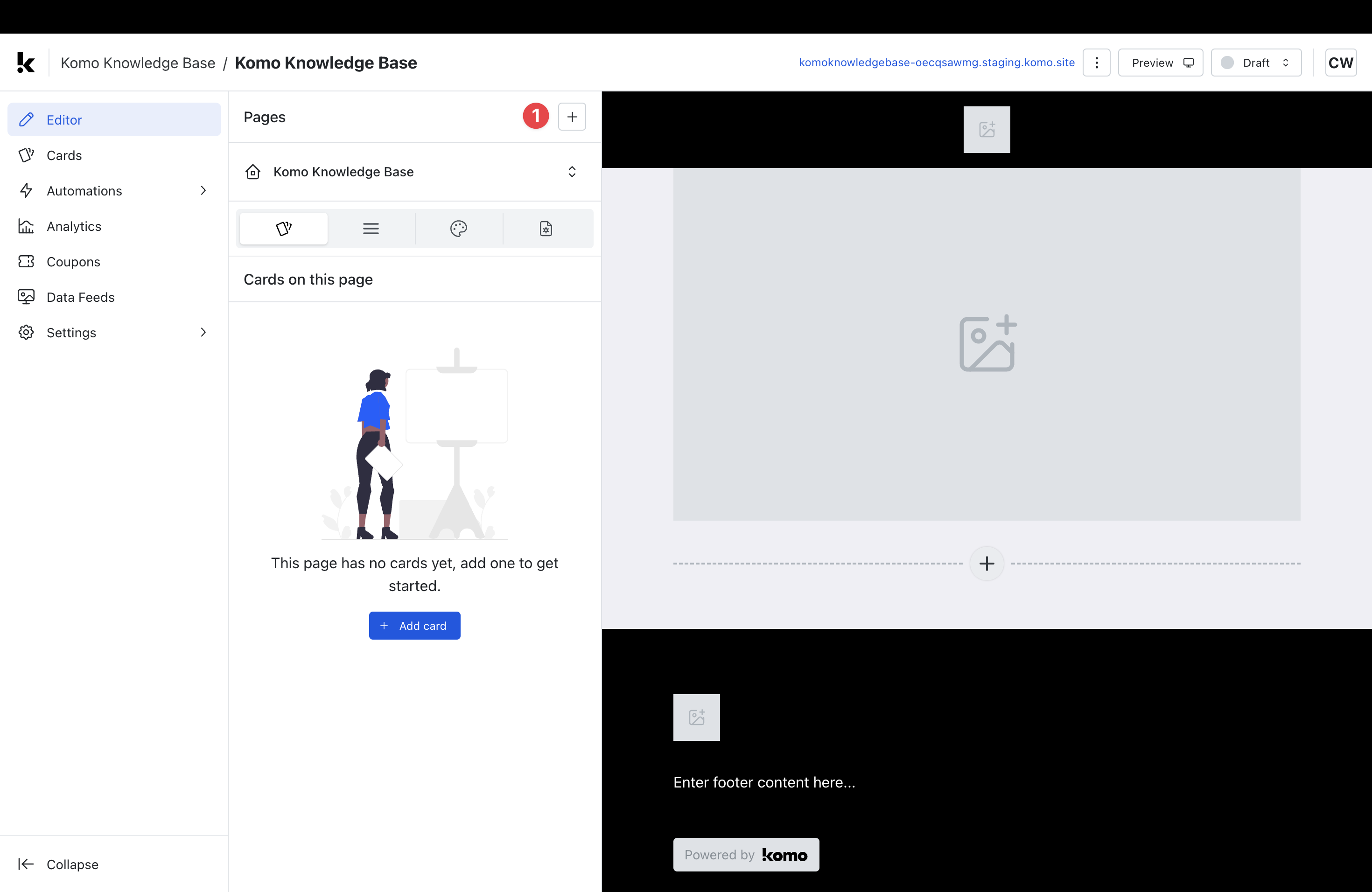This screenshot has width=1372, height=892.
Task: Click the Komo logo icon
Action: [25, 62]
